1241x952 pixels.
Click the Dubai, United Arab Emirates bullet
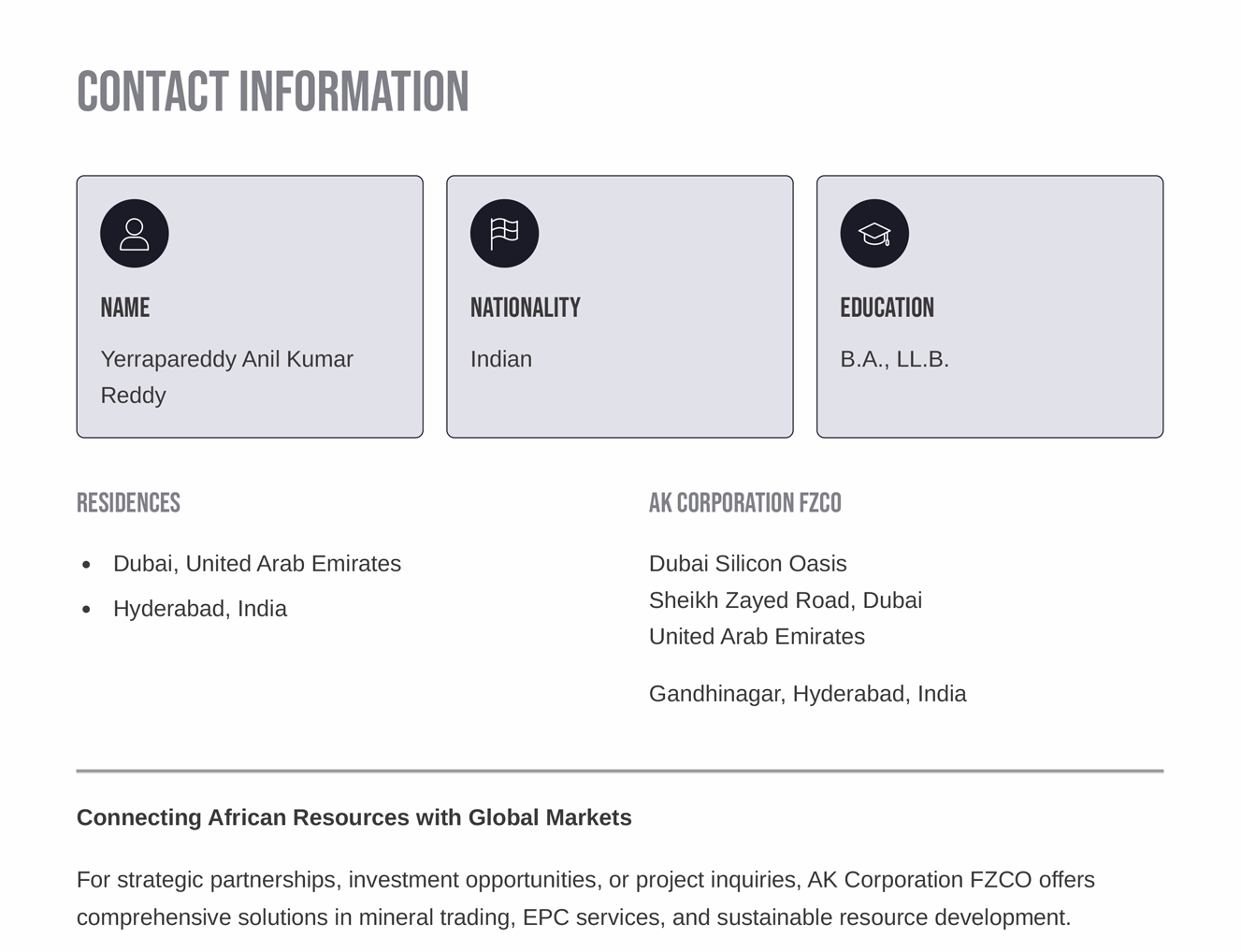[x=256, y=564]
